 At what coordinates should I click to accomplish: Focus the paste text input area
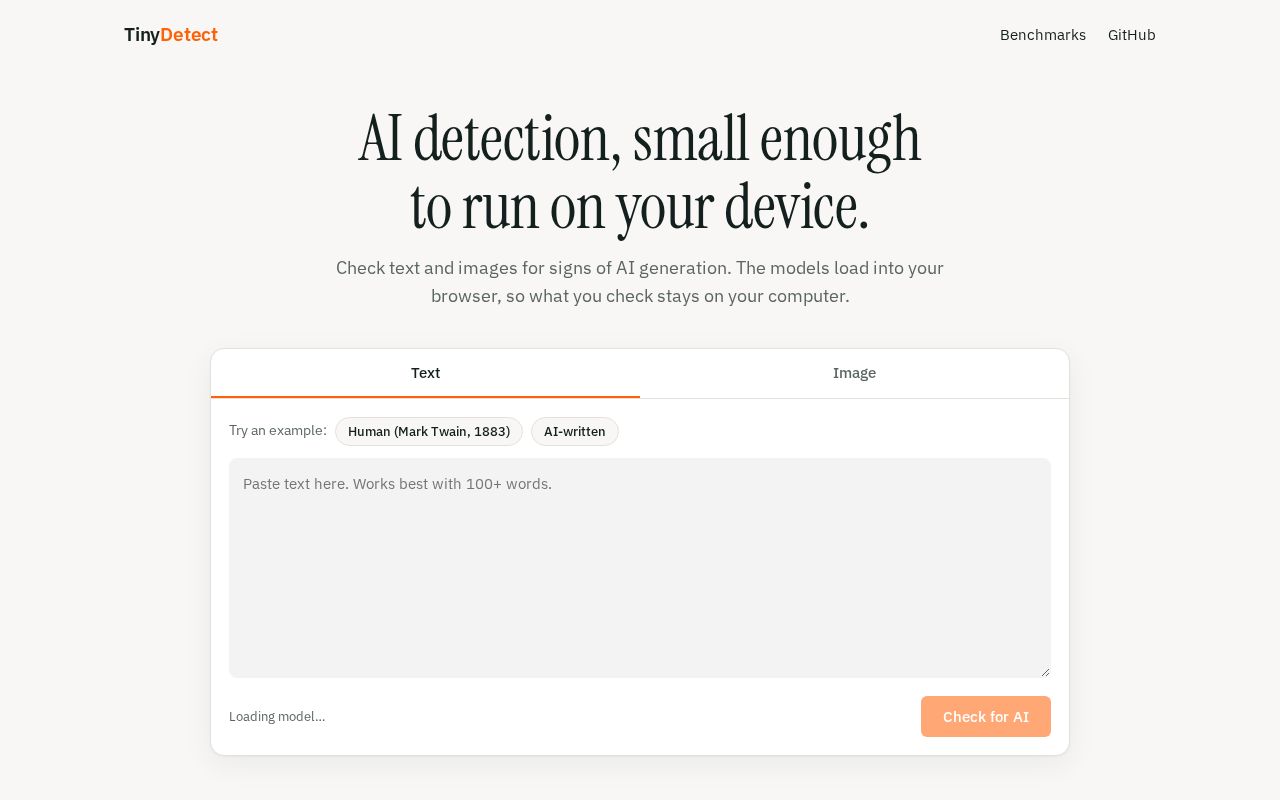pos(640,568)
